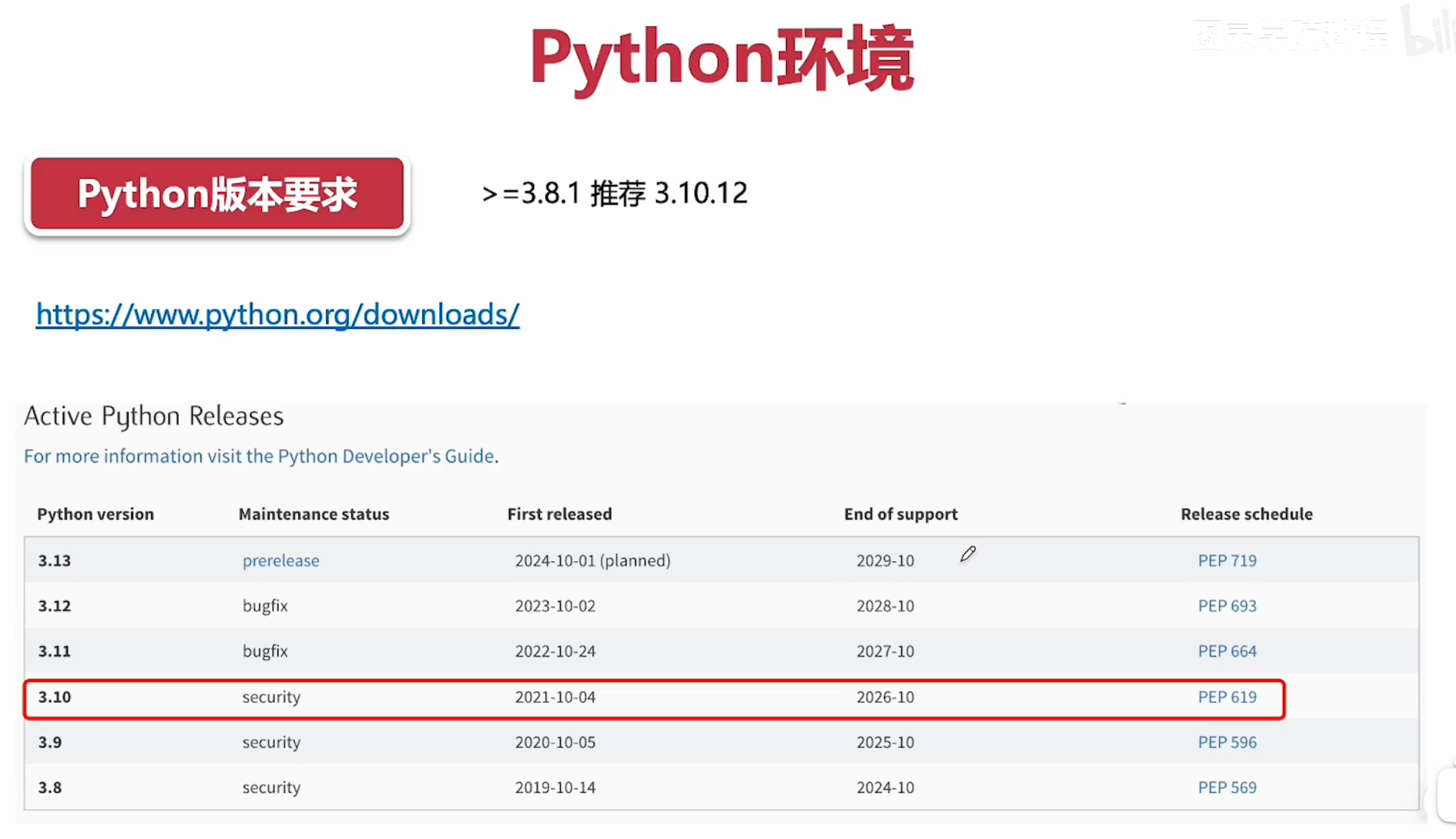Select the 3.10 version row cell
The image size is (1456, 839).
(55, 697)
